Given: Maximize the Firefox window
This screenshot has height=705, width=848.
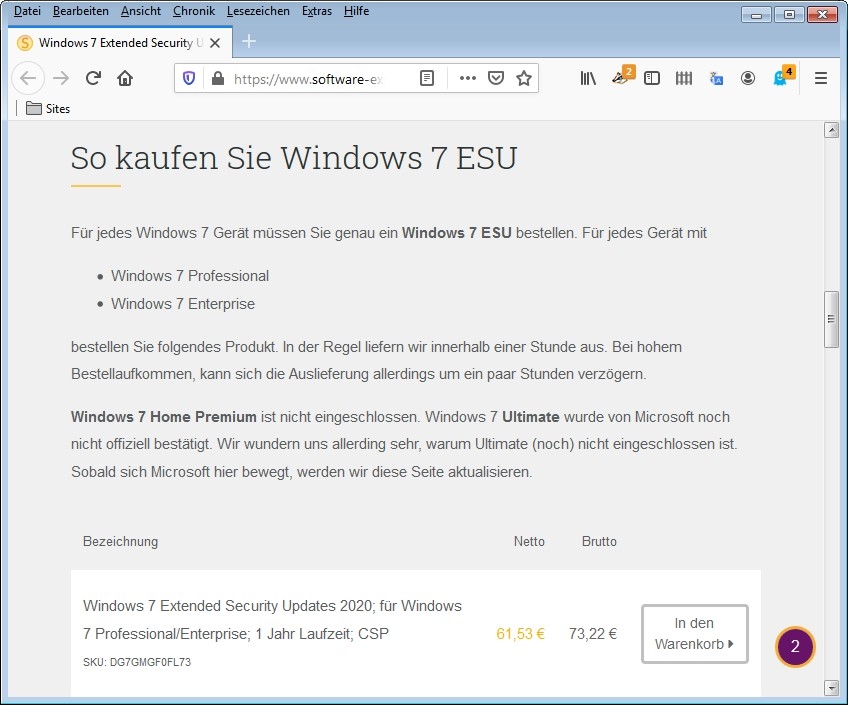Looking at the screenshot, I should [x=789, y=15].
